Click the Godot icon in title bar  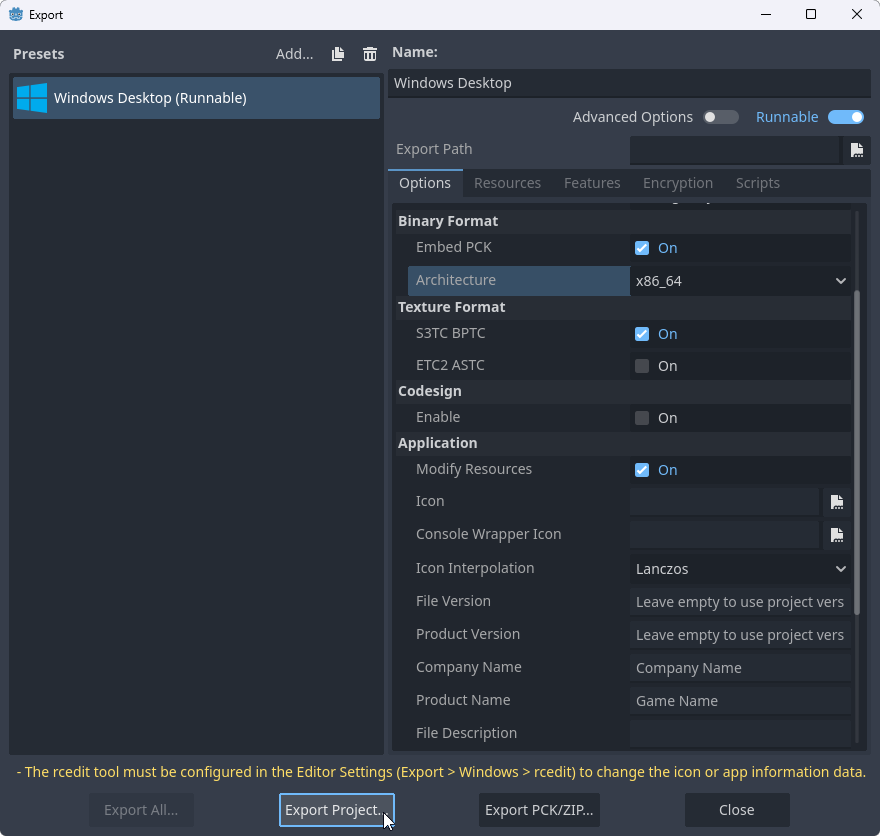[x=16, y=15]
